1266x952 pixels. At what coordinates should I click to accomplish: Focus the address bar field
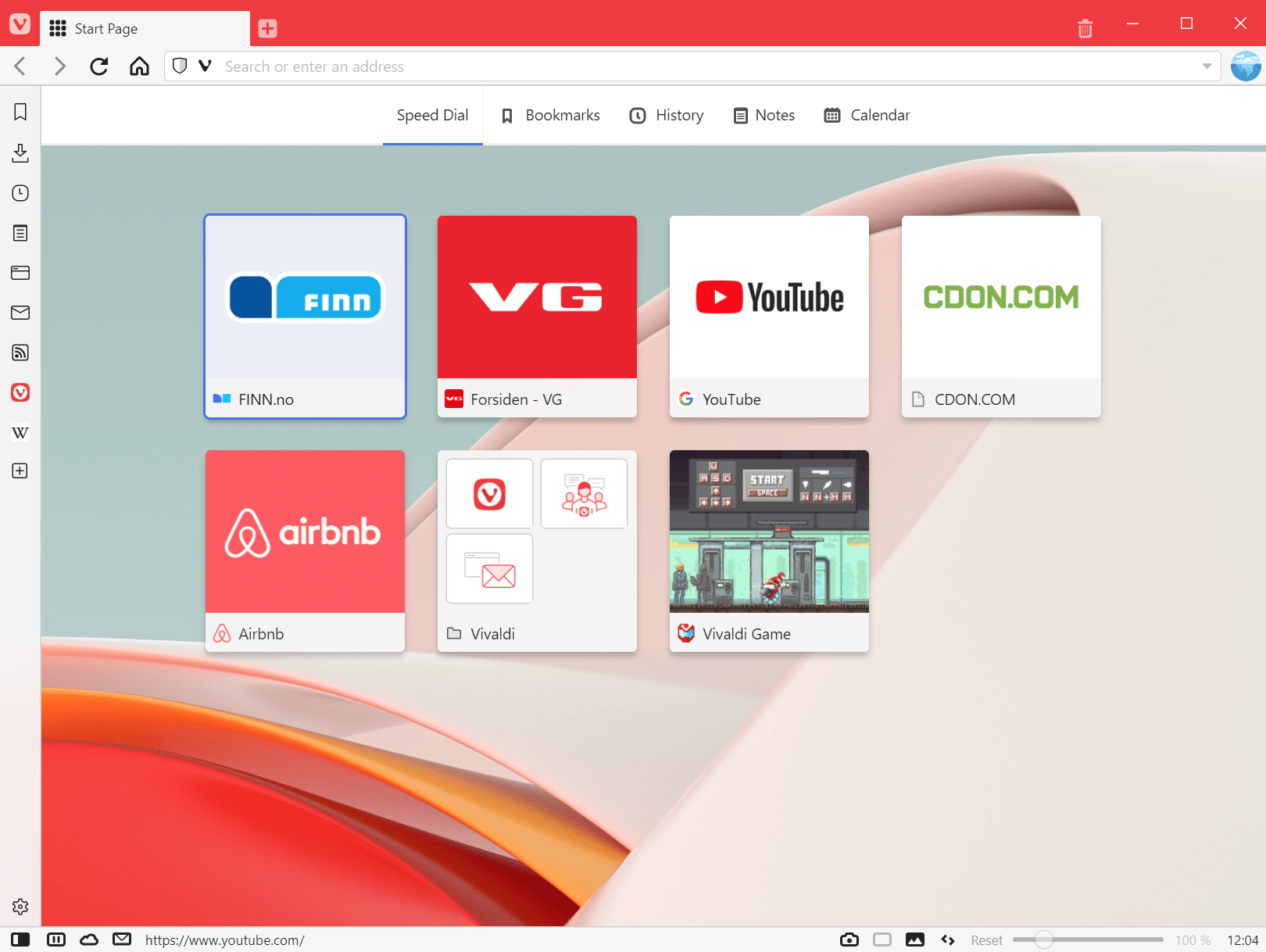click(x=692, y=66)
